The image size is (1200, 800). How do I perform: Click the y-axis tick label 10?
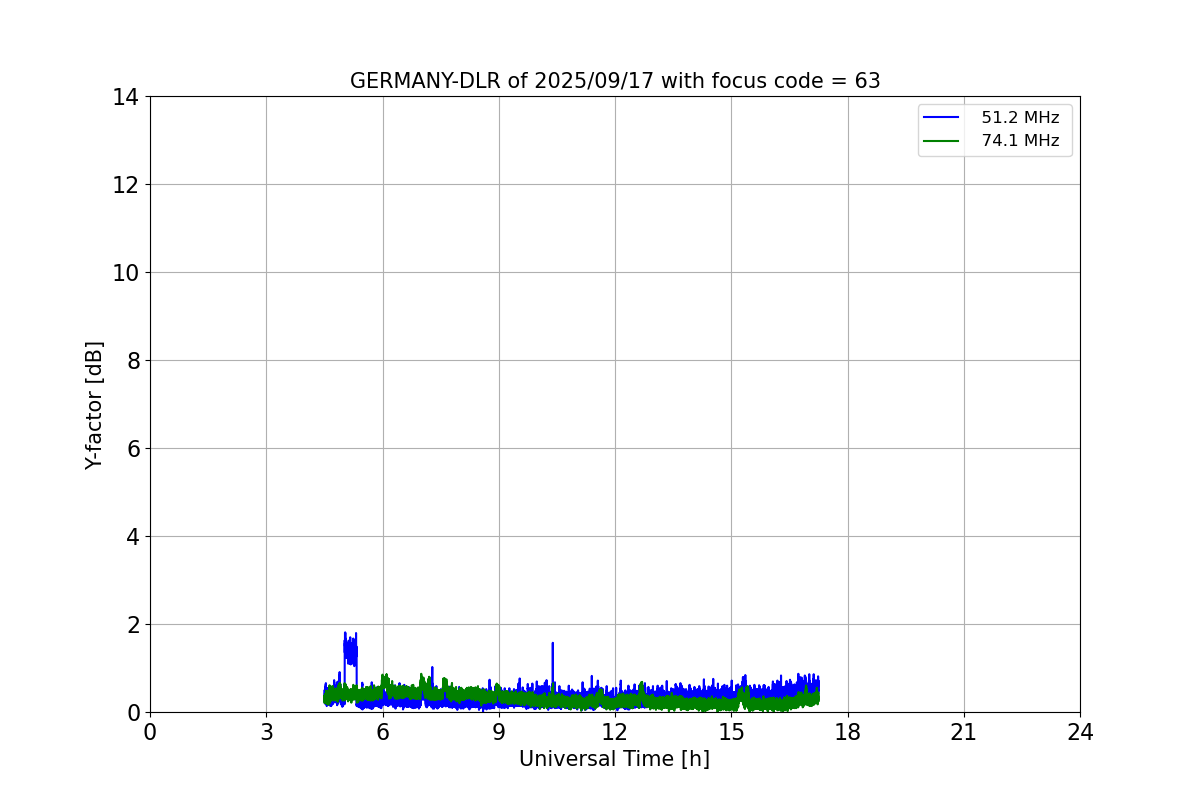tap(125, 273)
